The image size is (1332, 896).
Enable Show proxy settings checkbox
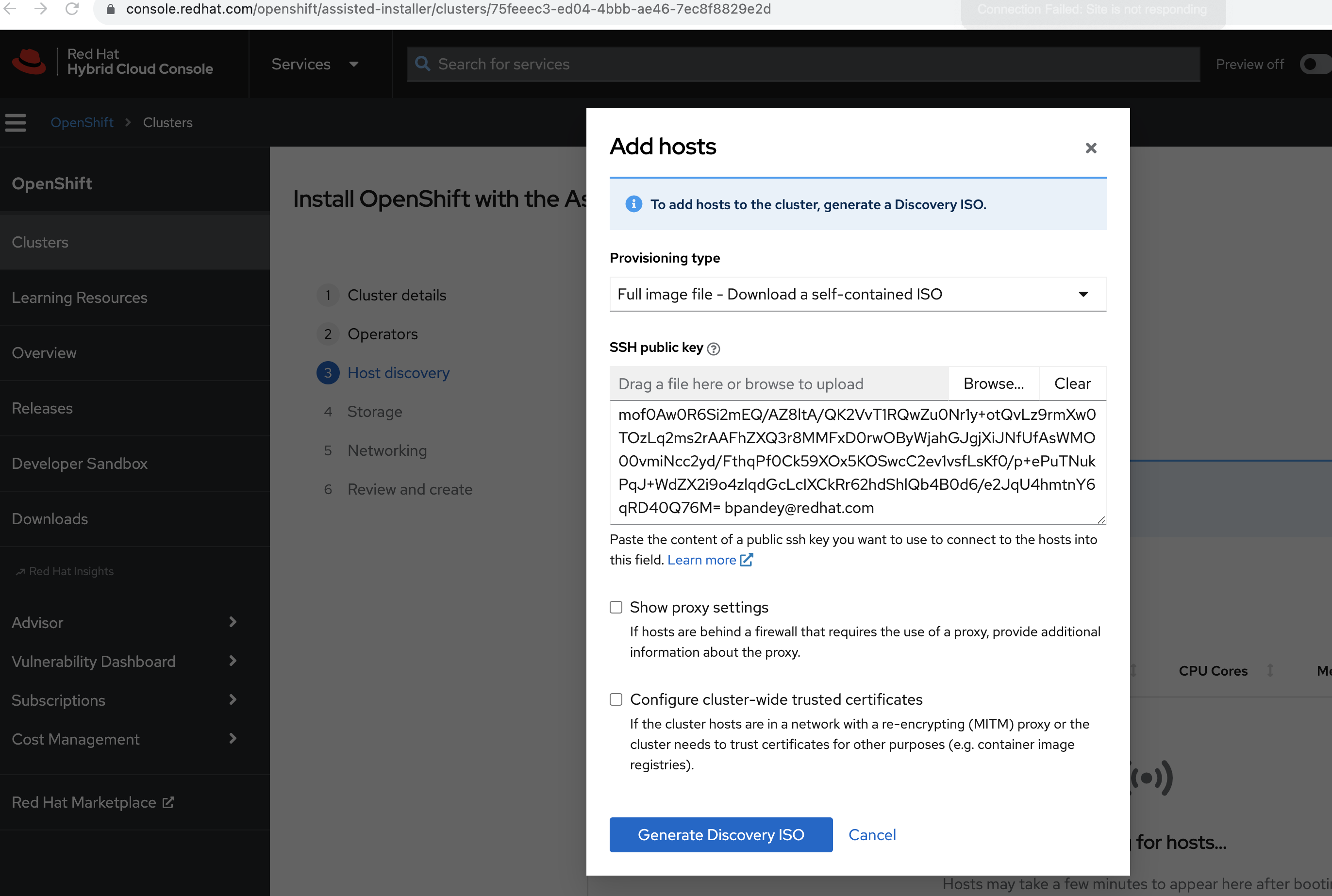coord(616,607)
